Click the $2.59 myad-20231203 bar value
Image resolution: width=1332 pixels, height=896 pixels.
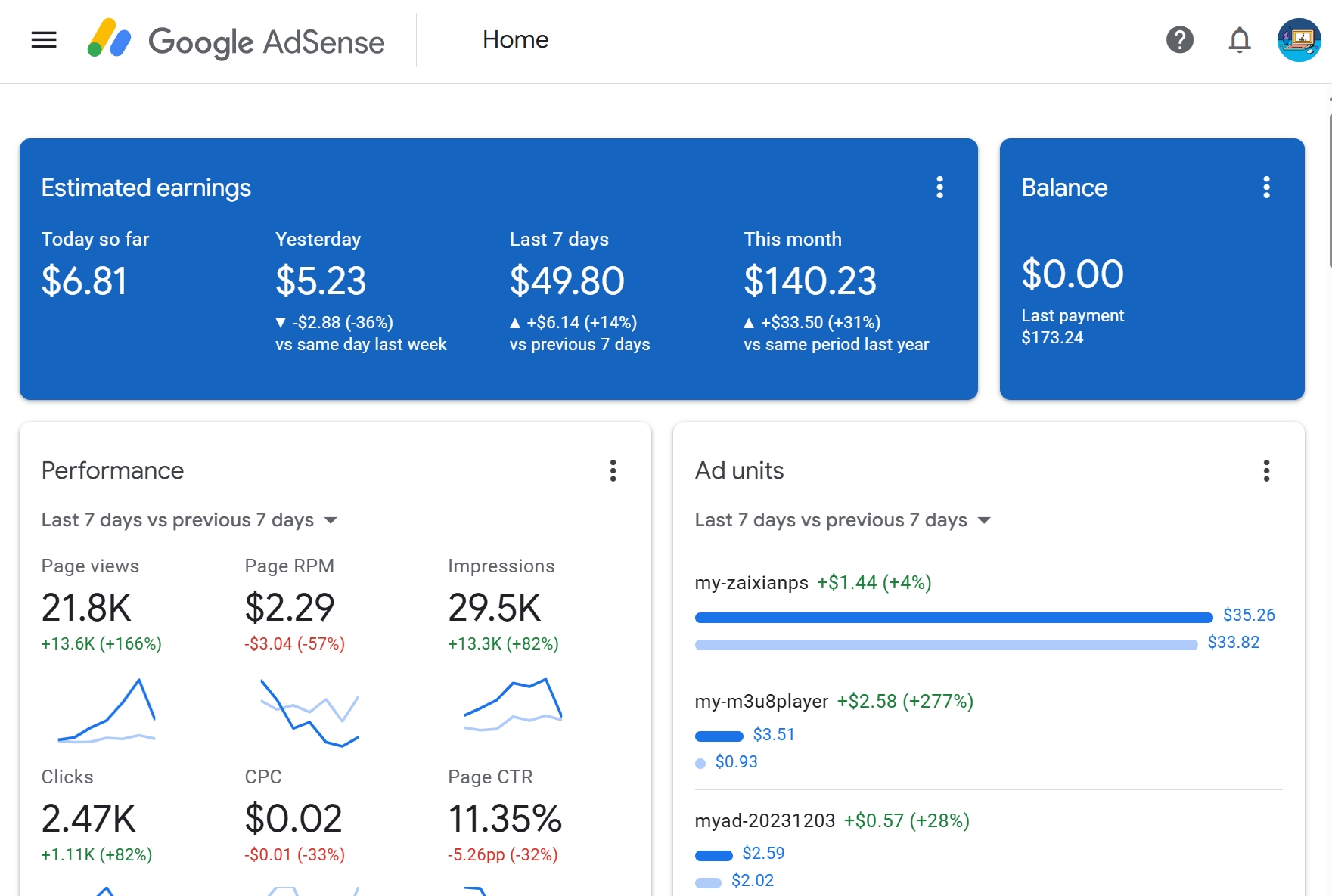[x=763, y=853]
